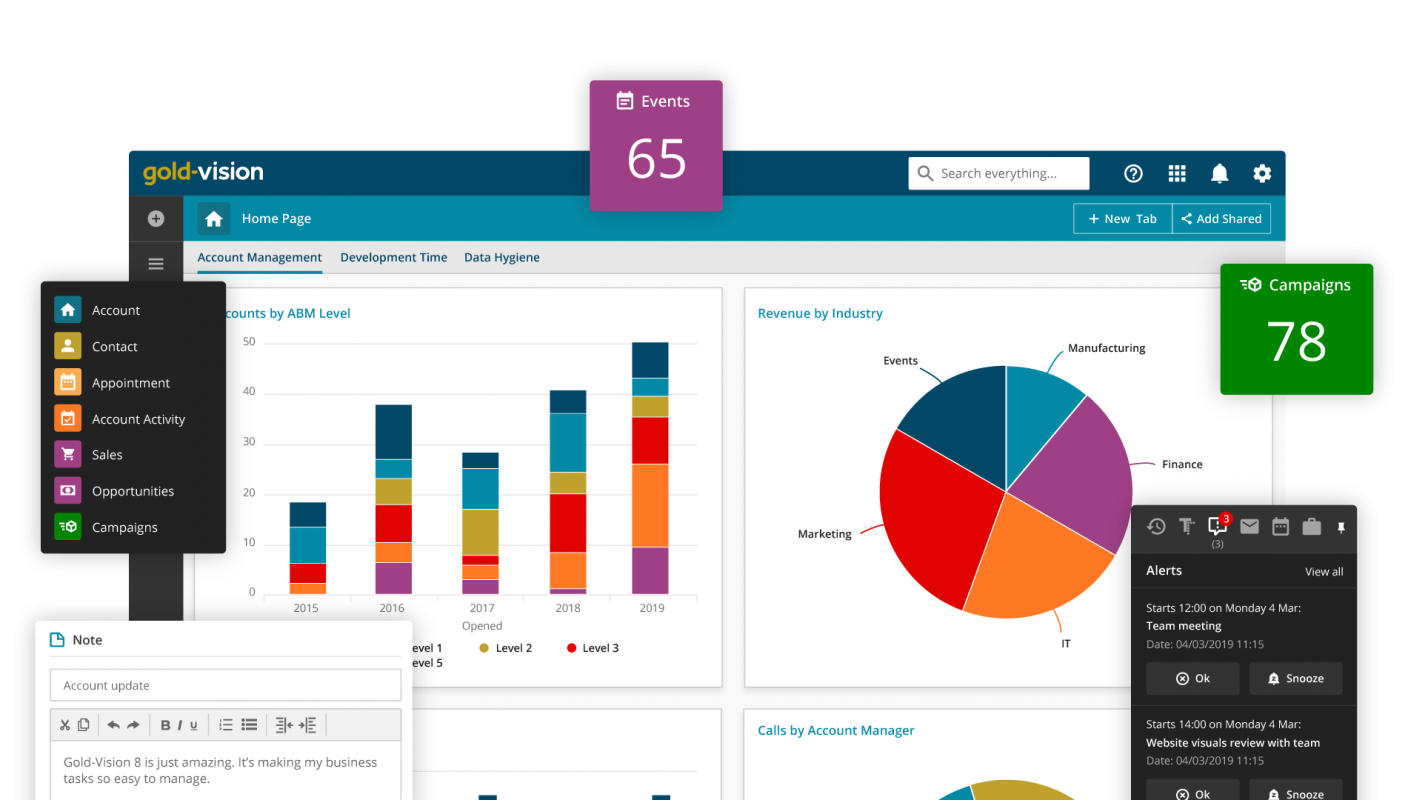
Task: Click the Level 3 legend swatch
Action: (572, 648)
